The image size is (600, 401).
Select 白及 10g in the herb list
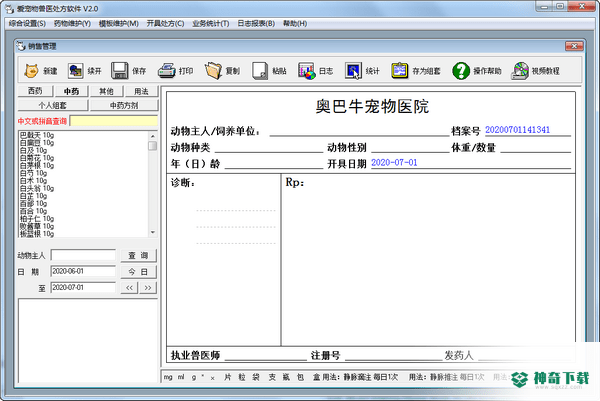coord(33,150)
